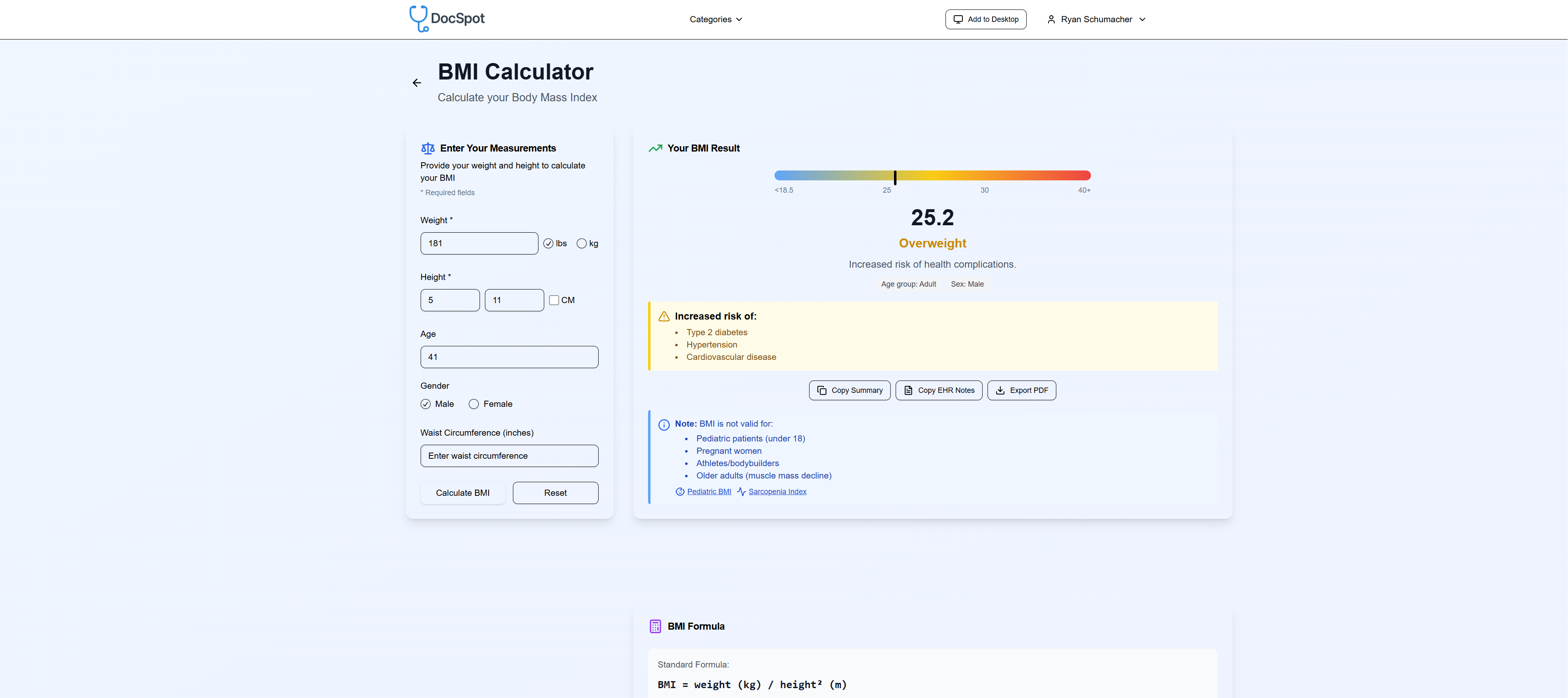Select lbs weight unit

click(548, 243)
